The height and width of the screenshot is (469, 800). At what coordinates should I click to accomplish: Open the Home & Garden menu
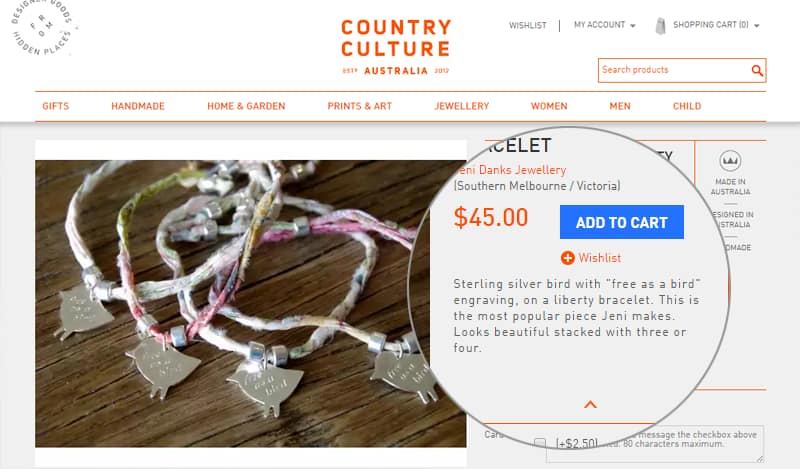click(x=246, y=106)
